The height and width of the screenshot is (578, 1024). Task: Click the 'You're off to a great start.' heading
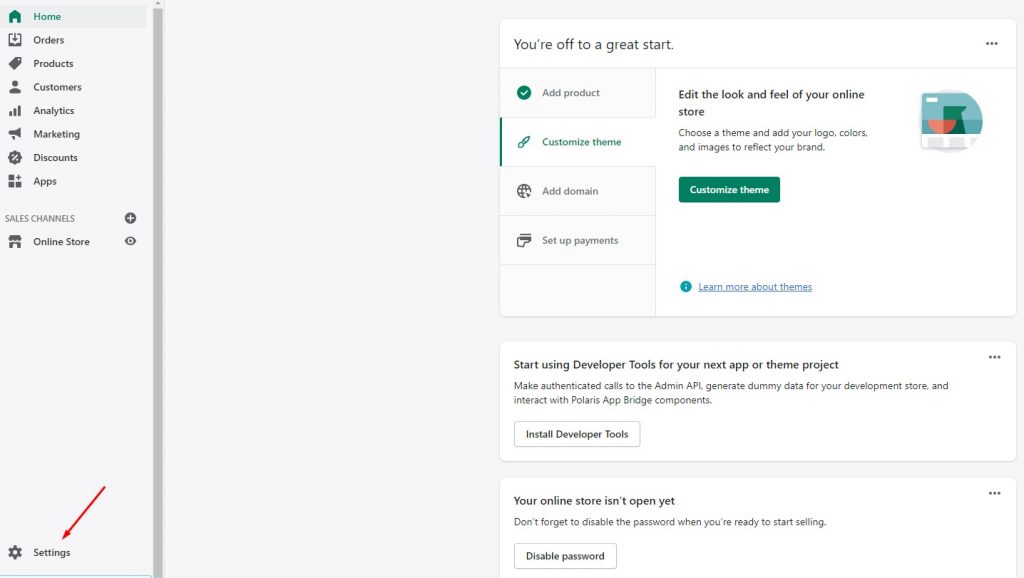click(x=594, y=44)
